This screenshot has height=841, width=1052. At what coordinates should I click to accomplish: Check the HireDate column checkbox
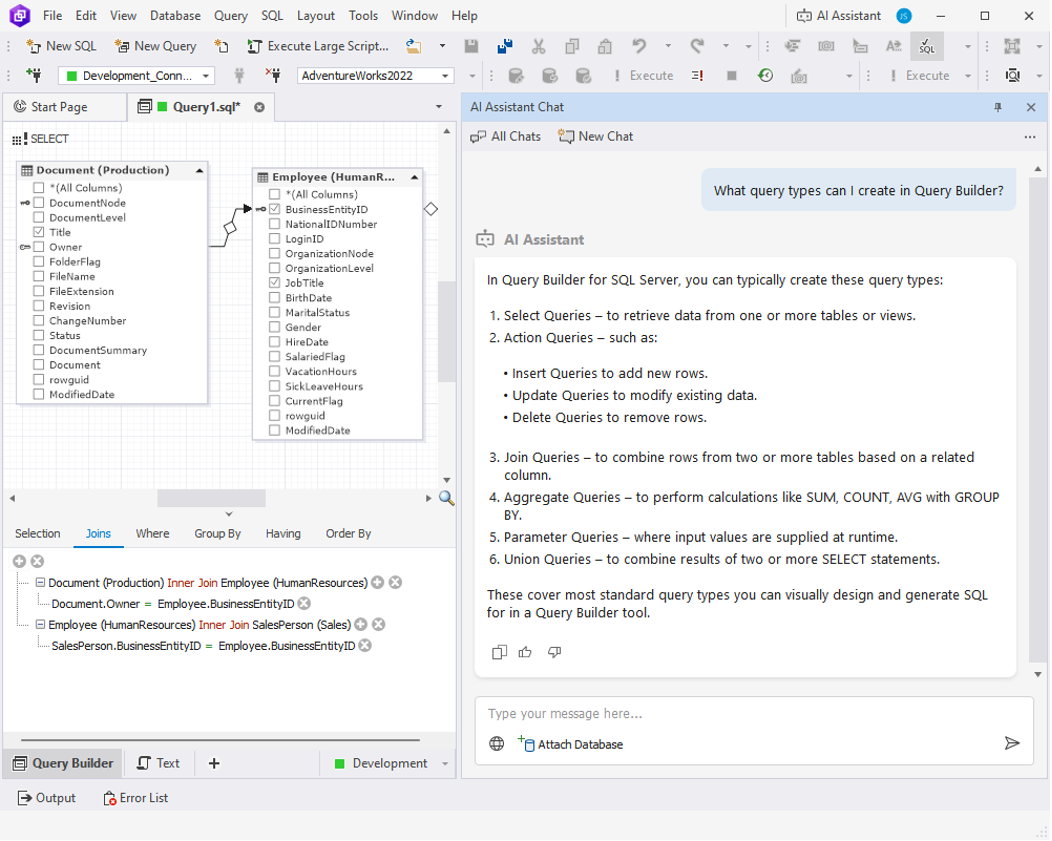274,342
